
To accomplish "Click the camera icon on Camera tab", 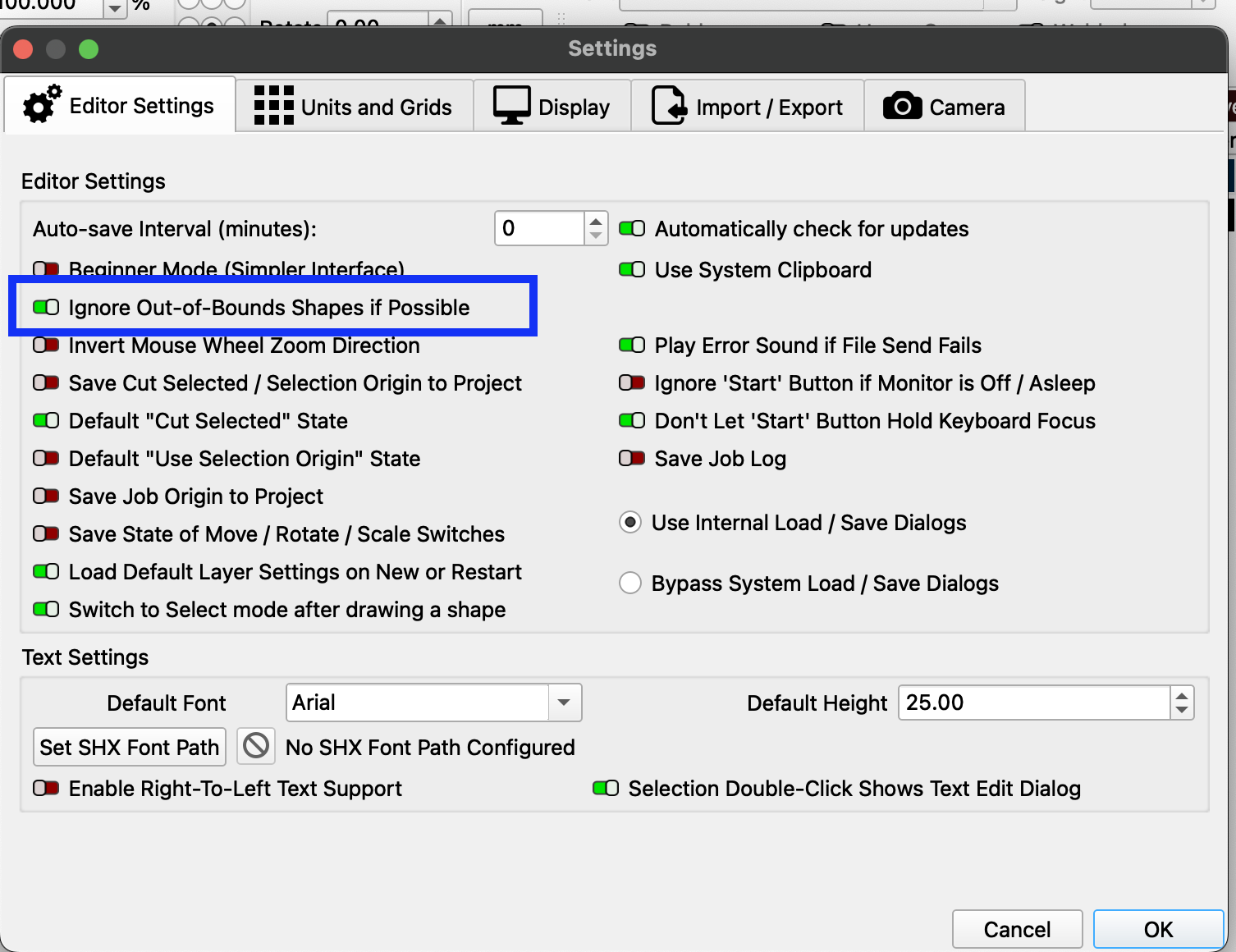I will tap(902, 106).
